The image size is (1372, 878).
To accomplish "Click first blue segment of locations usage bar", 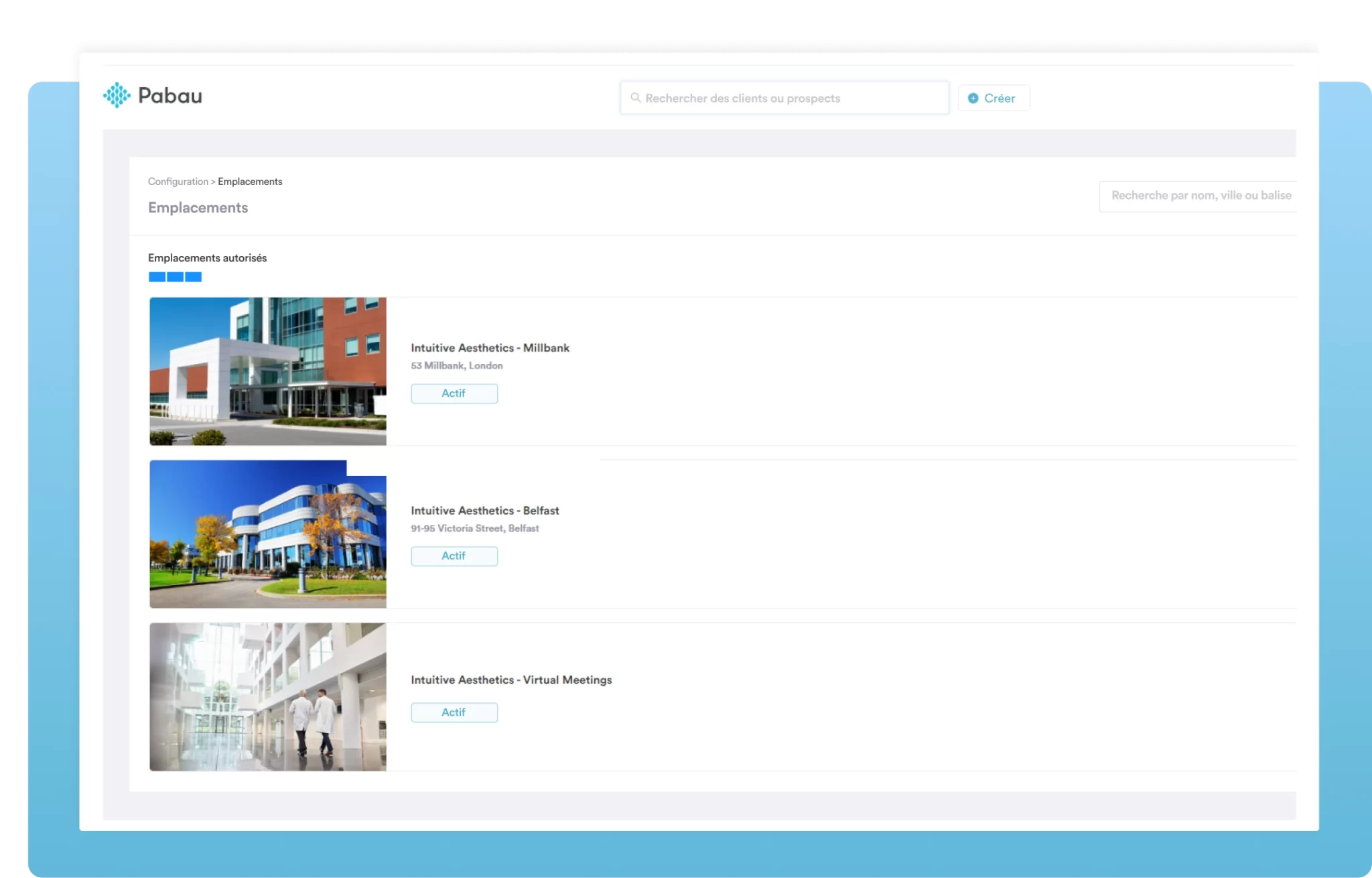I will pyautogui.click(x=157, y=277).
